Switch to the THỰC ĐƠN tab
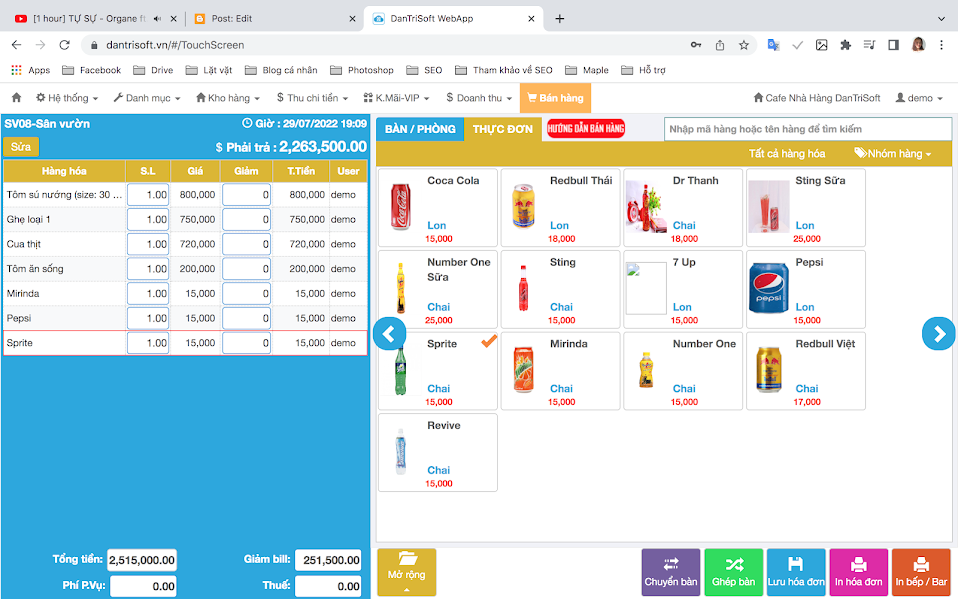Screen dimensions: 958x599 click(x=502, y=129)
